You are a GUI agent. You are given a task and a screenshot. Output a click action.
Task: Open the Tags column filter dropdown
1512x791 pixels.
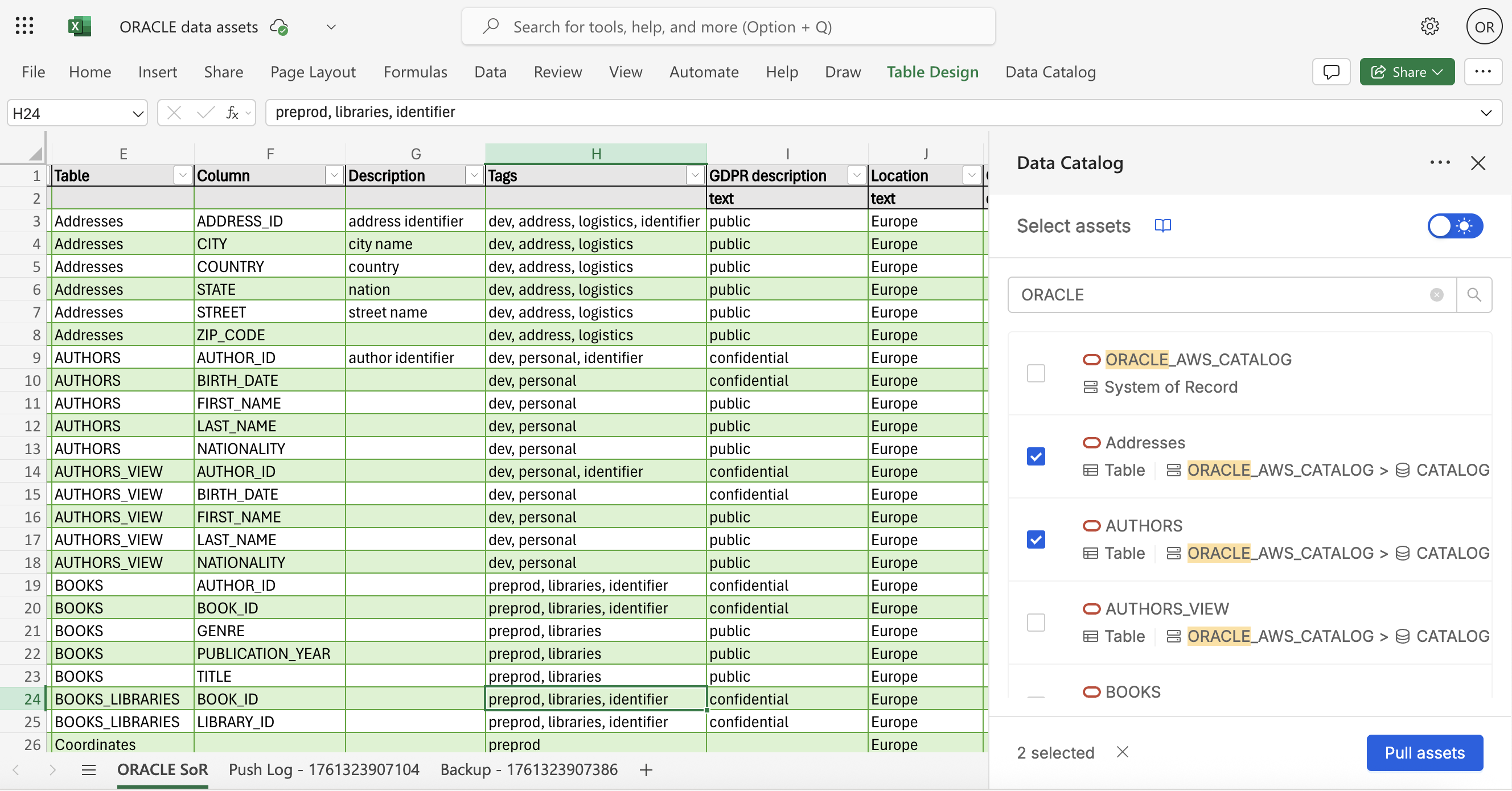[x=695, y=175]
